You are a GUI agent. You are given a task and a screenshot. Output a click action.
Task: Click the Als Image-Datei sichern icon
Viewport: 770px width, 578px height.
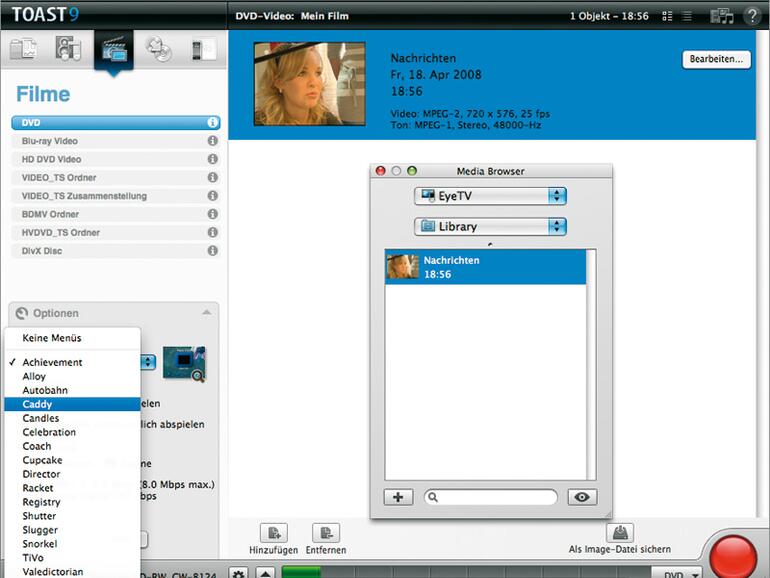(620, 533)
